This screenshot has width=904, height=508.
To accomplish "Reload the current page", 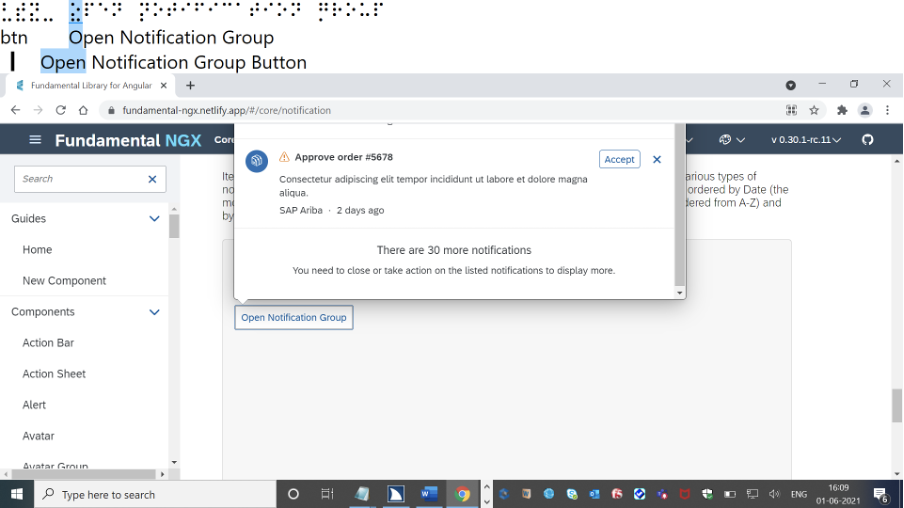I will 61,110.
